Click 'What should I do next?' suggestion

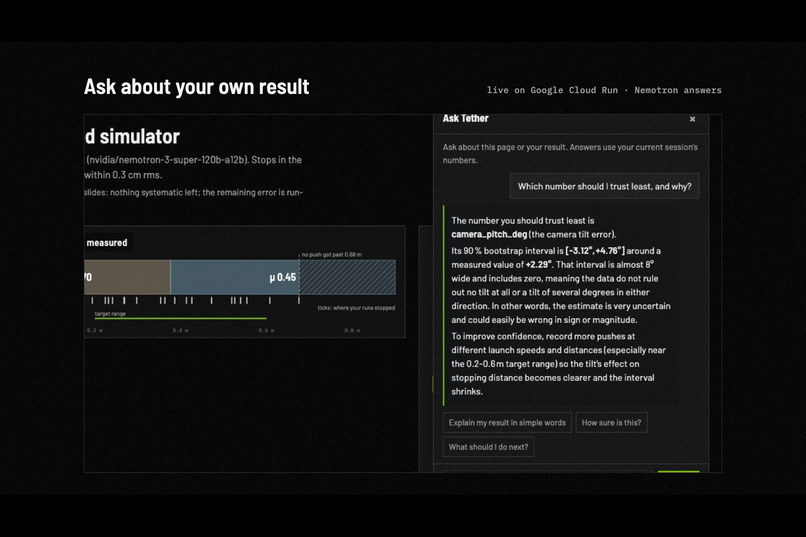488,447
